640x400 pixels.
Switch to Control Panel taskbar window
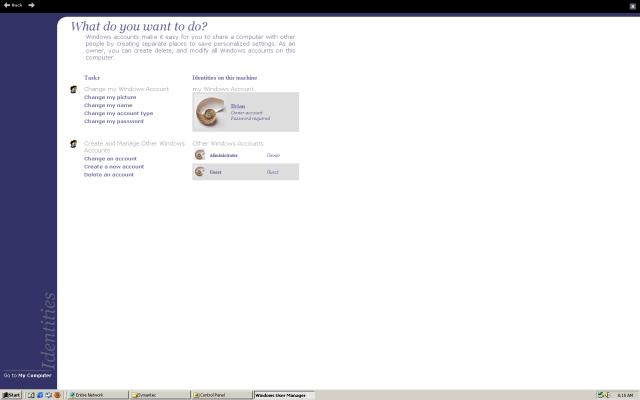point(222,395)
